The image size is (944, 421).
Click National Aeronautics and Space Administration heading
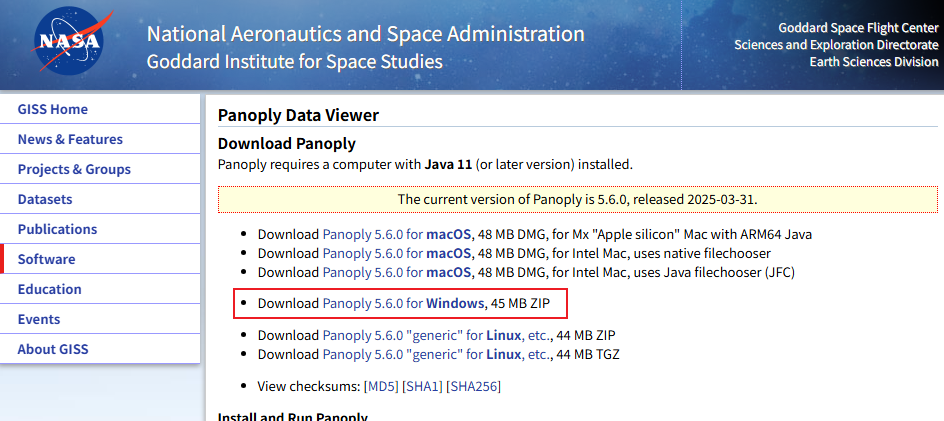365,34
